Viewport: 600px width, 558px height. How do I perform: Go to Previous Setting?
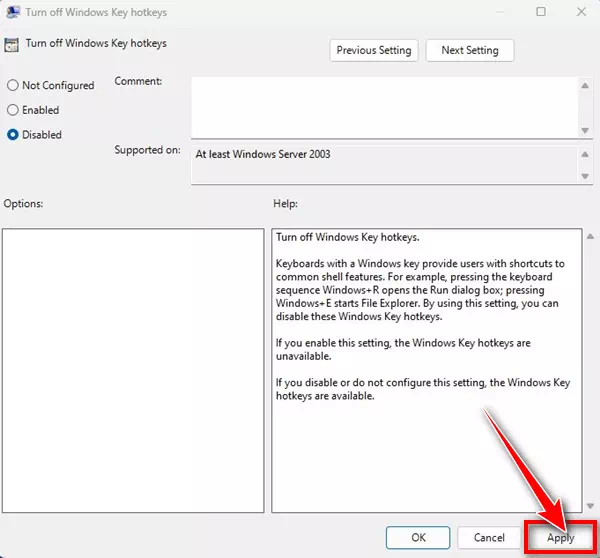[x=374, y=50]
